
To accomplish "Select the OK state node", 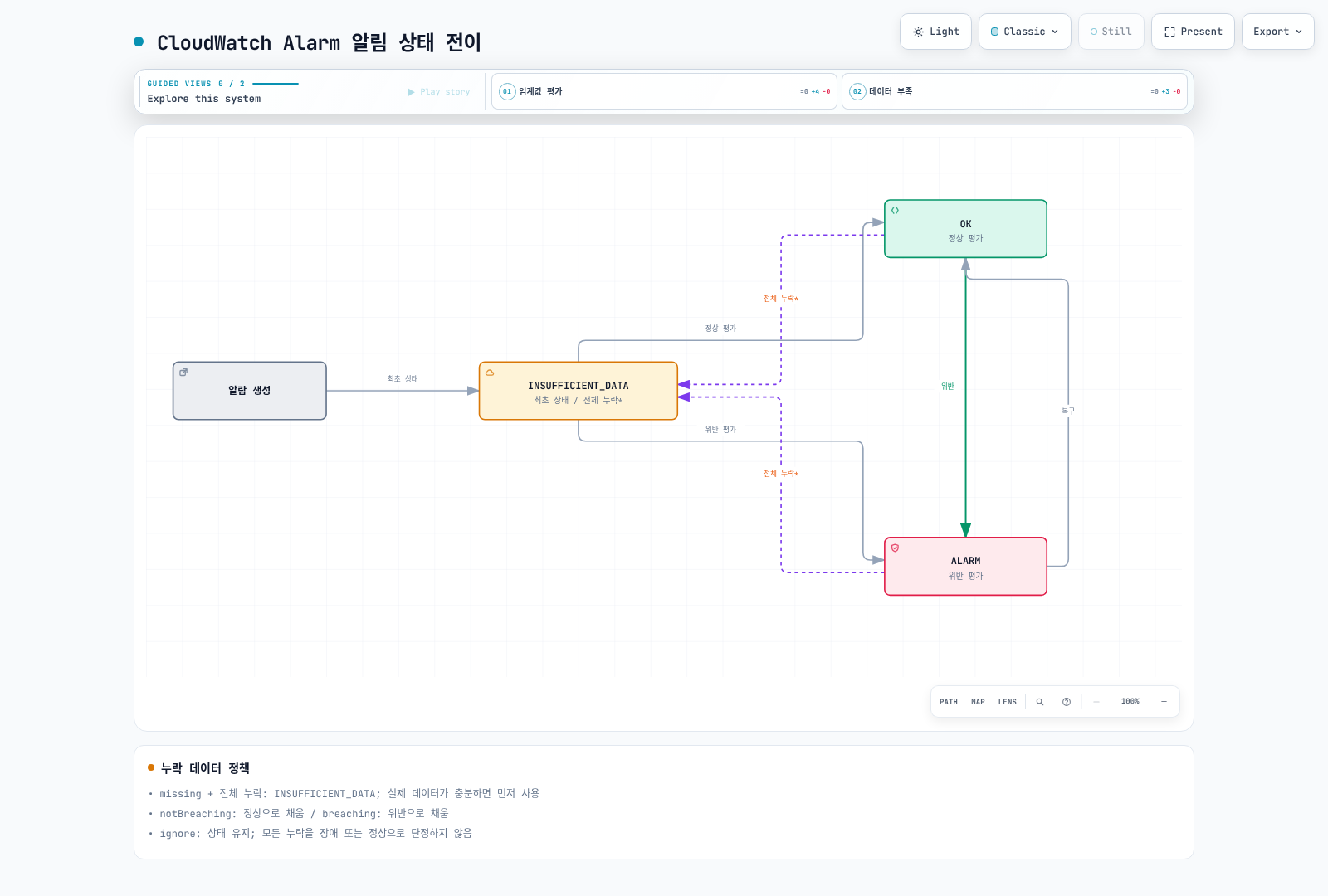I will [x=965, y=229].
